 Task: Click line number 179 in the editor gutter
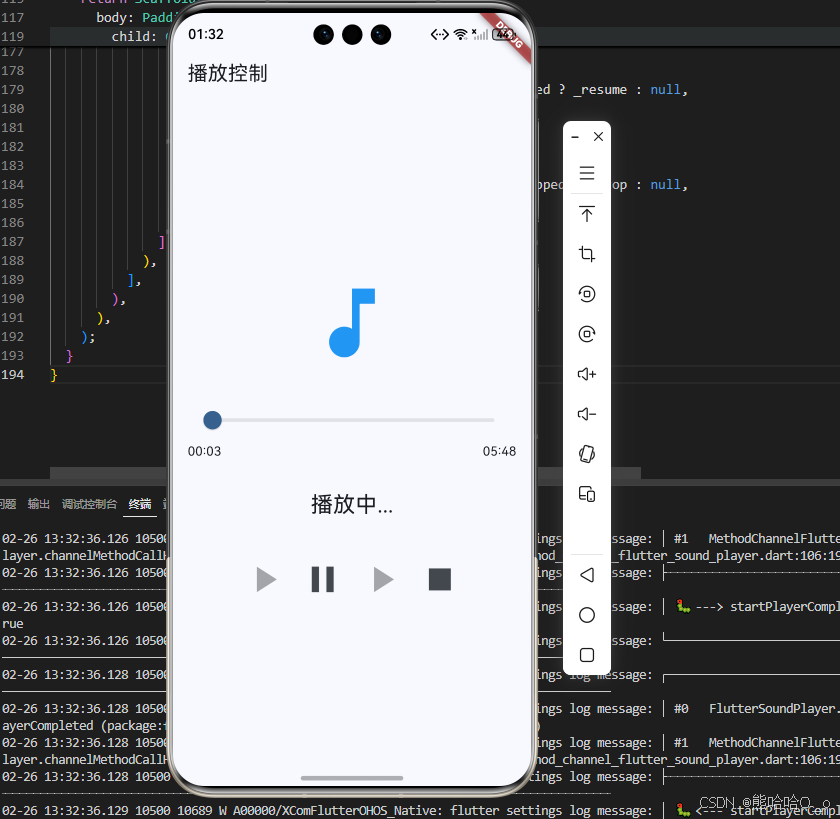pyautogui.click(x=12, y=89)
